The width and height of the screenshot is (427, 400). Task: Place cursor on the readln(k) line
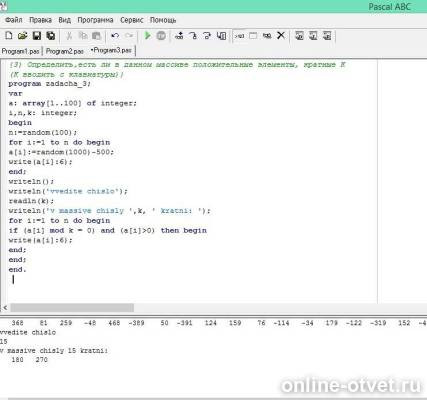[31, 201]
